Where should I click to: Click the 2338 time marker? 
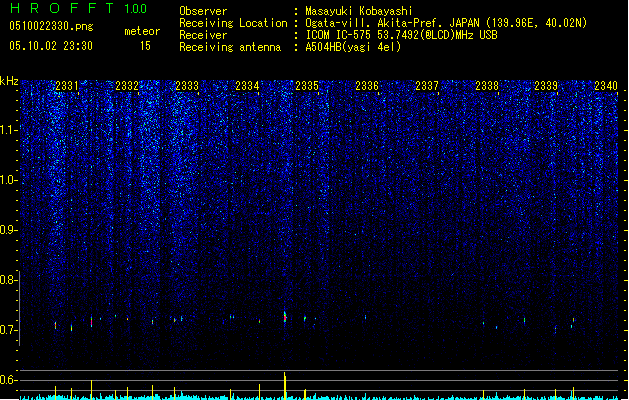tap(487, 86)
